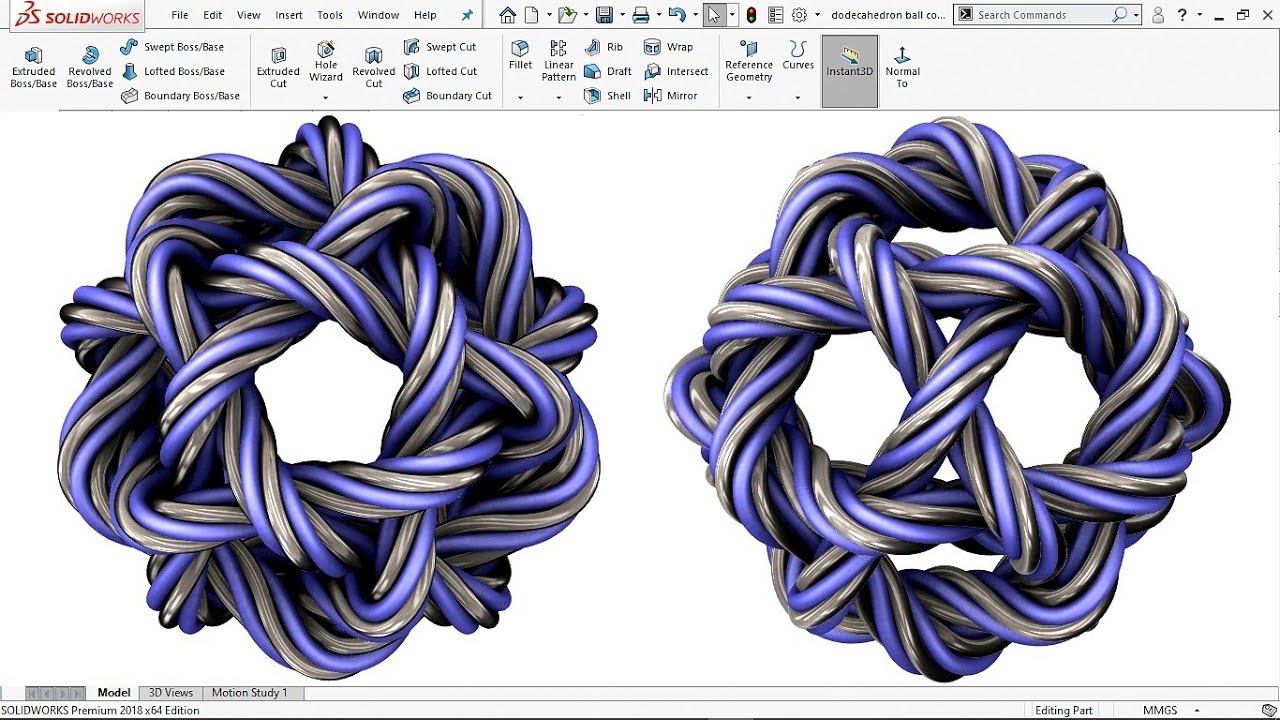
Task: Open the View menu
Action: (249, 15)
